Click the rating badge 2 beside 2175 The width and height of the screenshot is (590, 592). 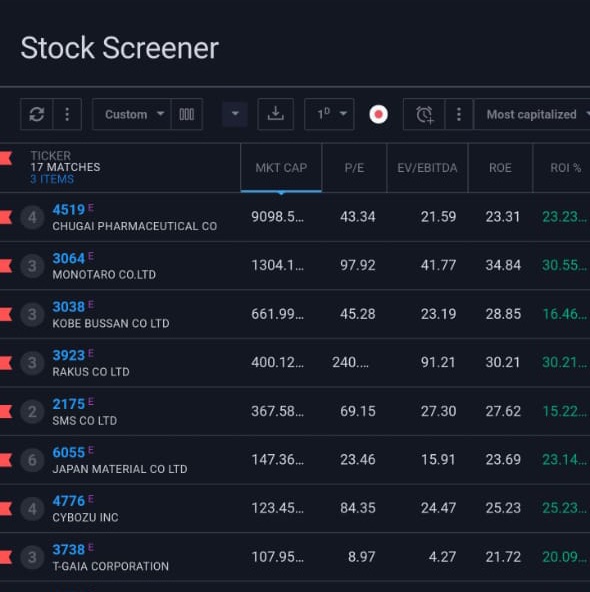pyautogui.click(x=32, y=412)
